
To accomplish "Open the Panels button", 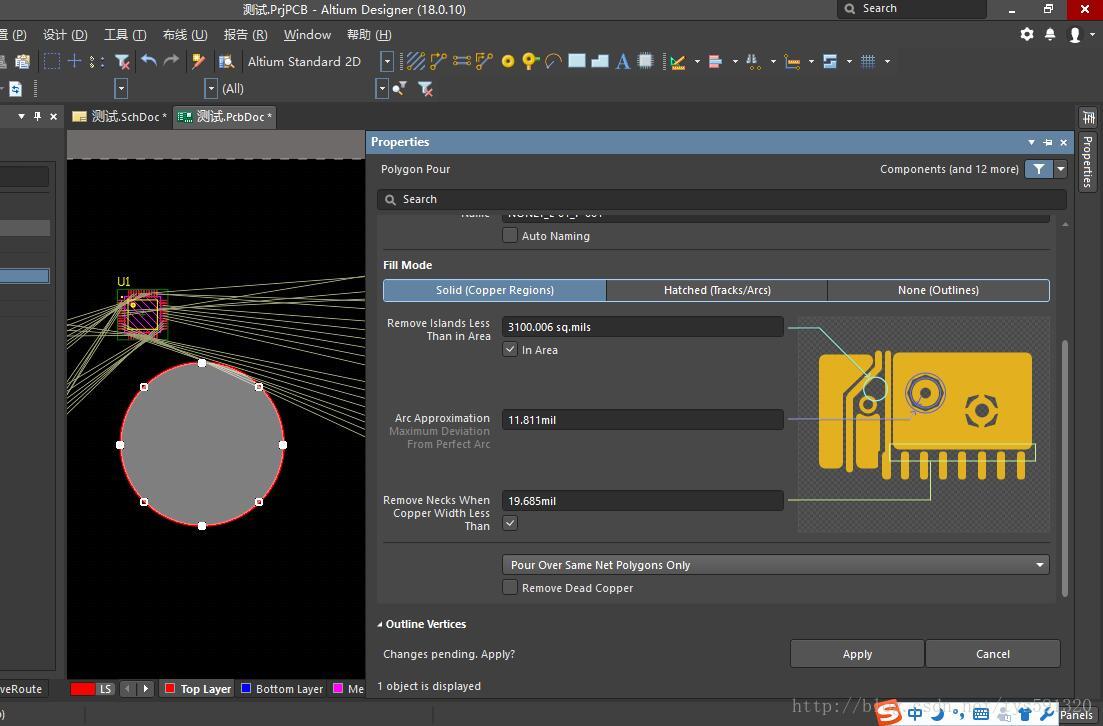I will [1076, 715].
